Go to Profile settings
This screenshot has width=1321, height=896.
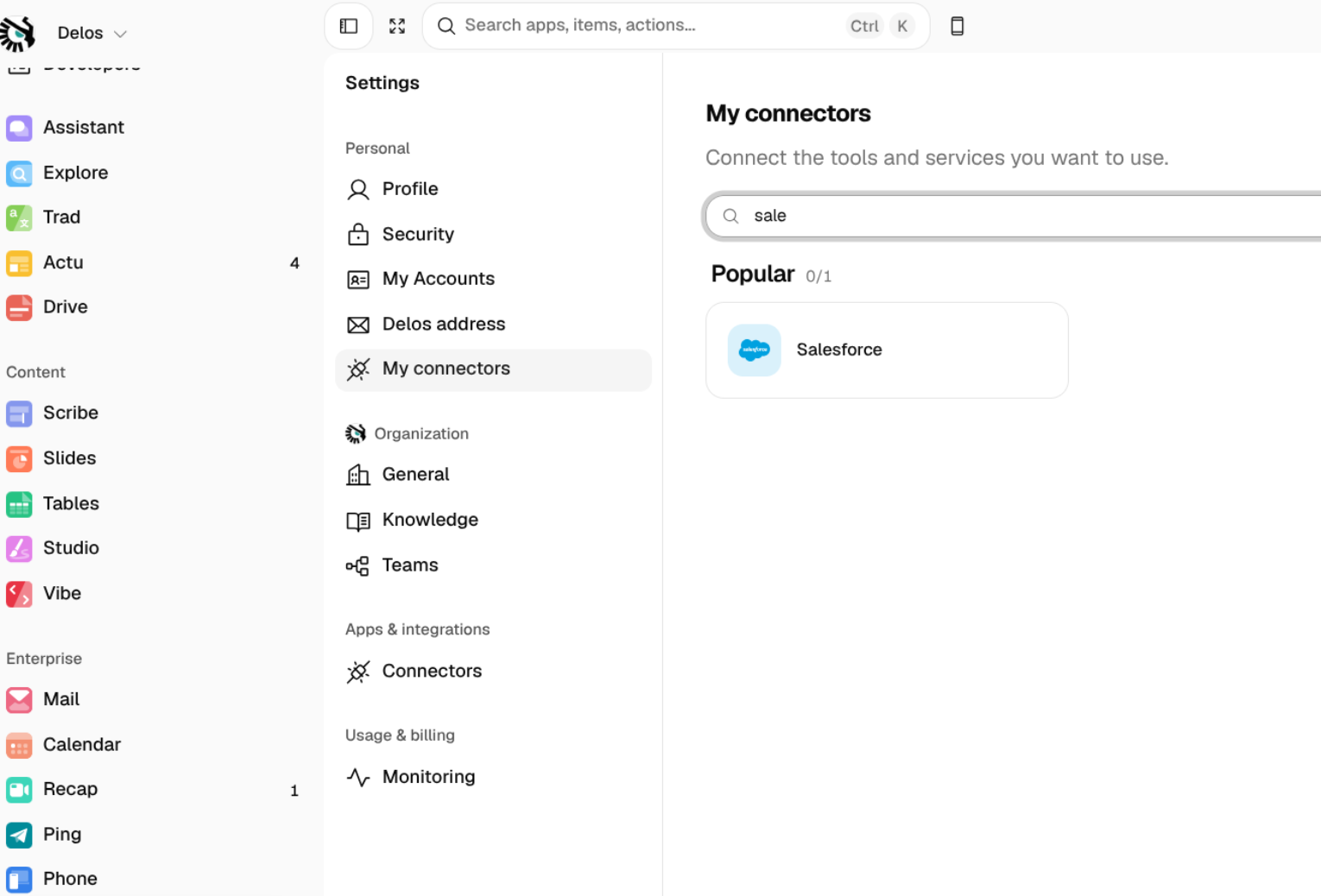coord(493,189)
